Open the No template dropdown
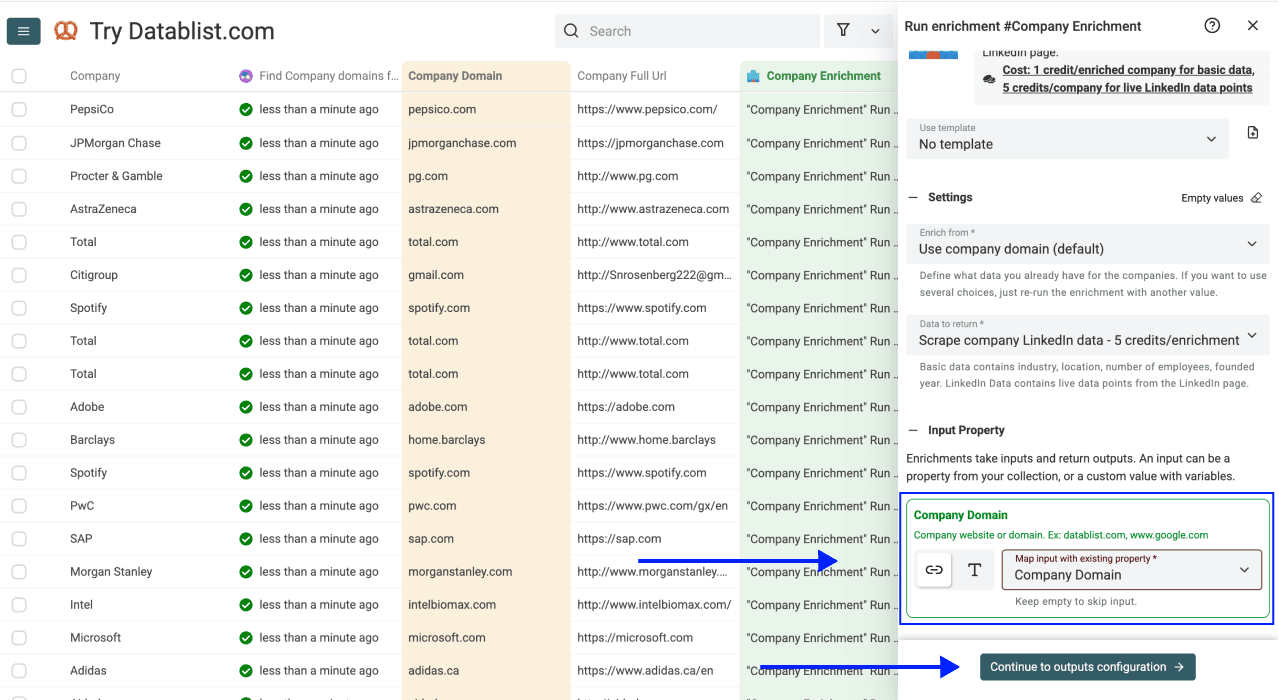The height and width of the screenshot is (700, 1279). (x=1066, y=138)
